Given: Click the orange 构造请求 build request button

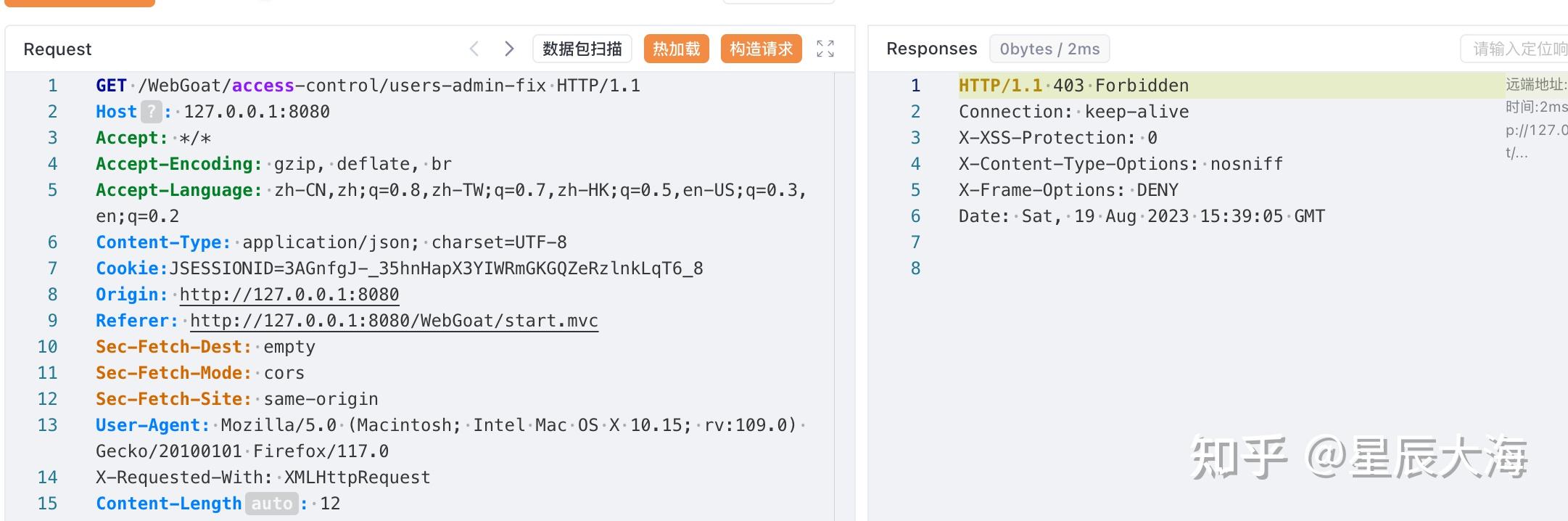Looking at the screenshot, I should click(x=761, y=49).
